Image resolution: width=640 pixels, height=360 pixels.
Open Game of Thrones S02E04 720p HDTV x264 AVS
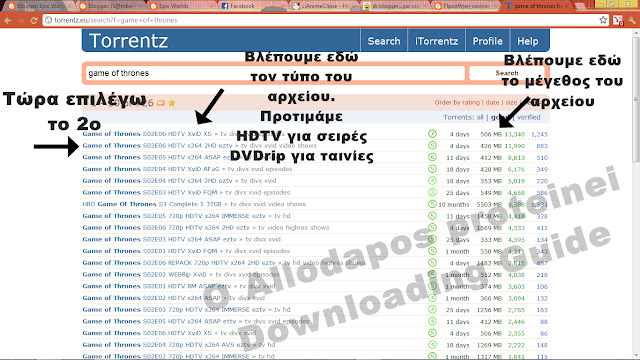pyautogui.click(x=166, y=345)
